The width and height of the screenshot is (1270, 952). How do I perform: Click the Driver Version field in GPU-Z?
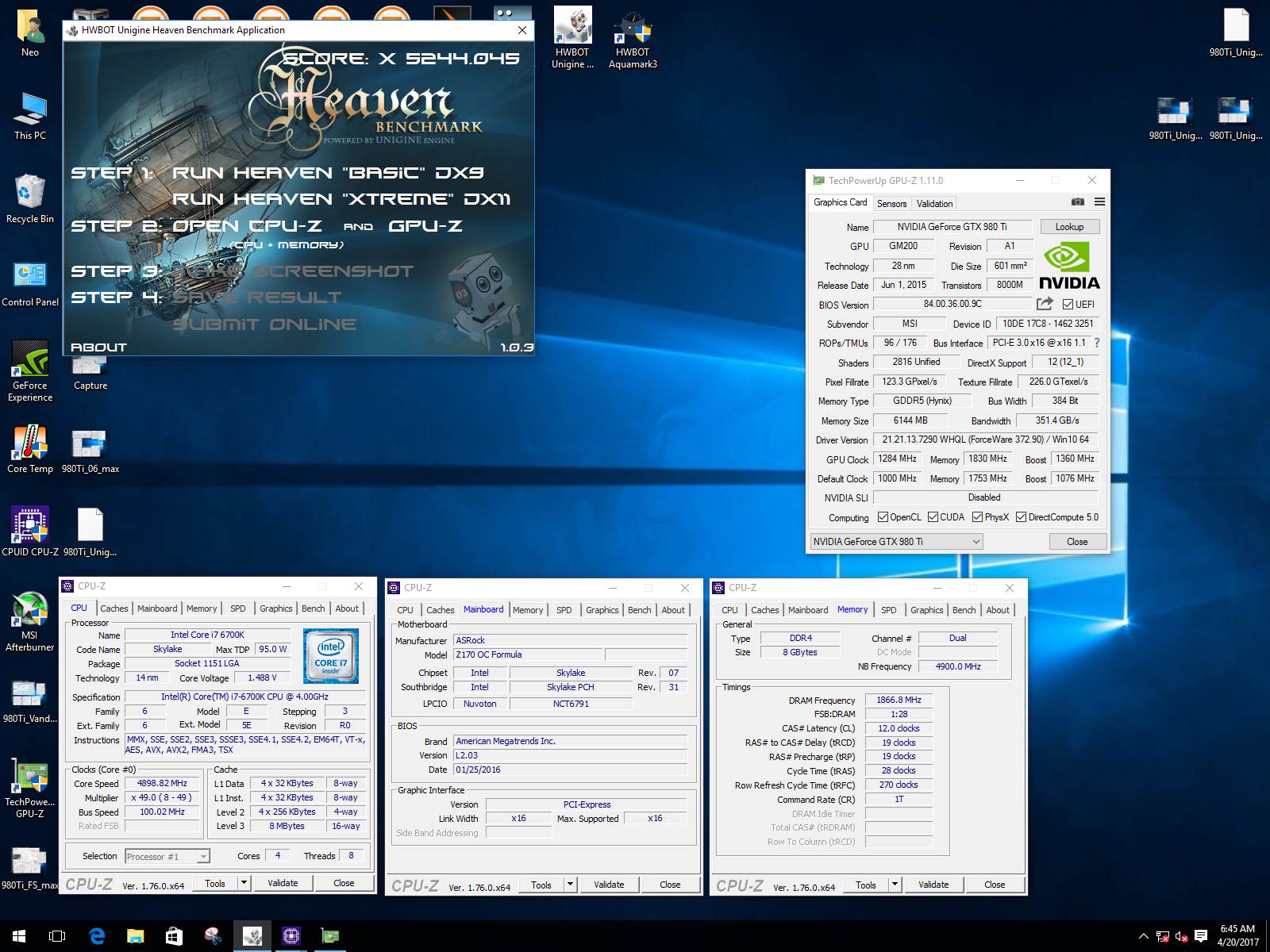tap(985, 440)
